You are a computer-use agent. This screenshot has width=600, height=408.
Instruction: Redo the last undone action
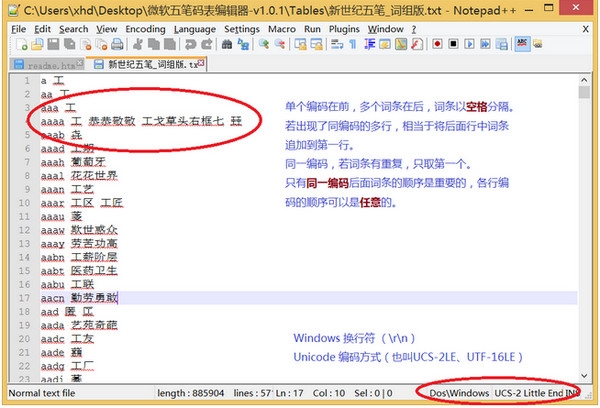[x=207, y=44]
